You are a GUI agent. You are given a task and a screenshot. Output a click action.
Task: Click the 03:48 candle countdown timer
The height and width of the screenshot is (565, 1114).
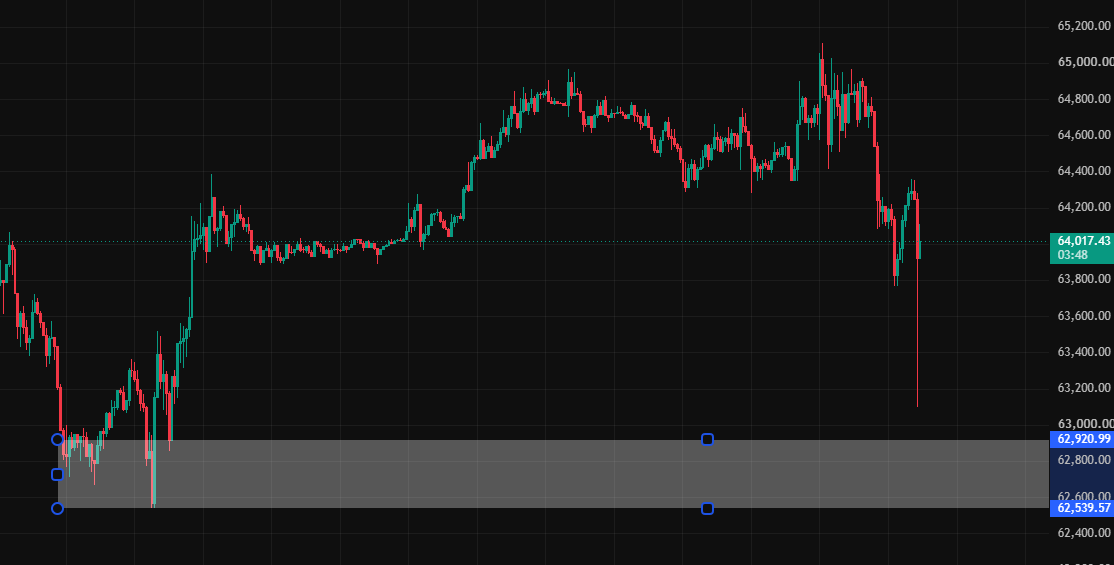tap(1071, 254)
